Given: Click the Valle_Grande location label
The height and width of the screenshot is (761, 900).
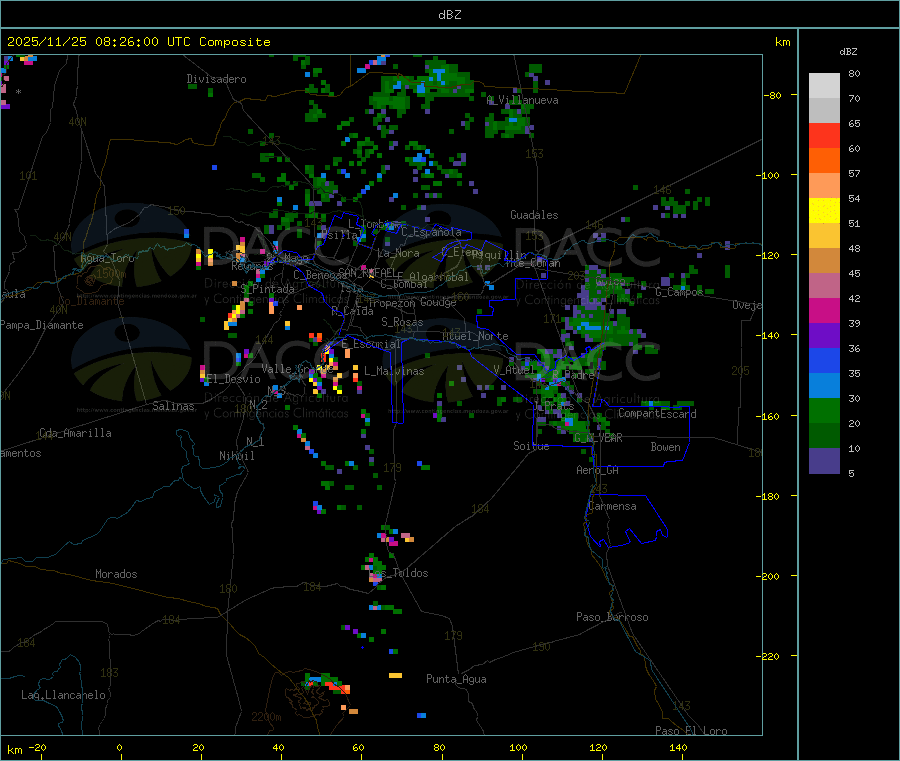Looking at the screenshot, I should click(296, 368).
